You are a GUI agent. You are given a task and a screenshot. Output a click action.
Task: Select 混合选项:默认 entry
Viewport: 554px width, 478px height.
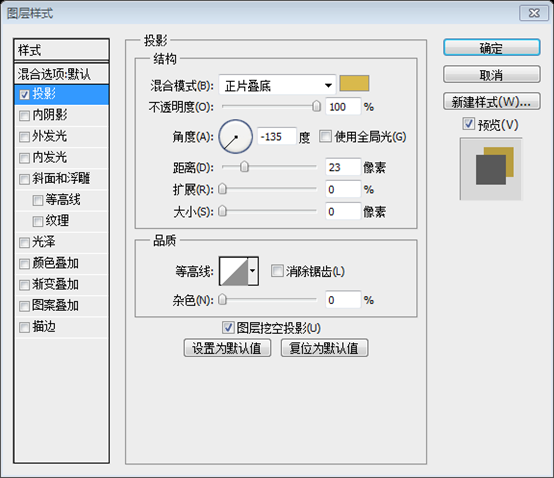(x=61, y=74)
